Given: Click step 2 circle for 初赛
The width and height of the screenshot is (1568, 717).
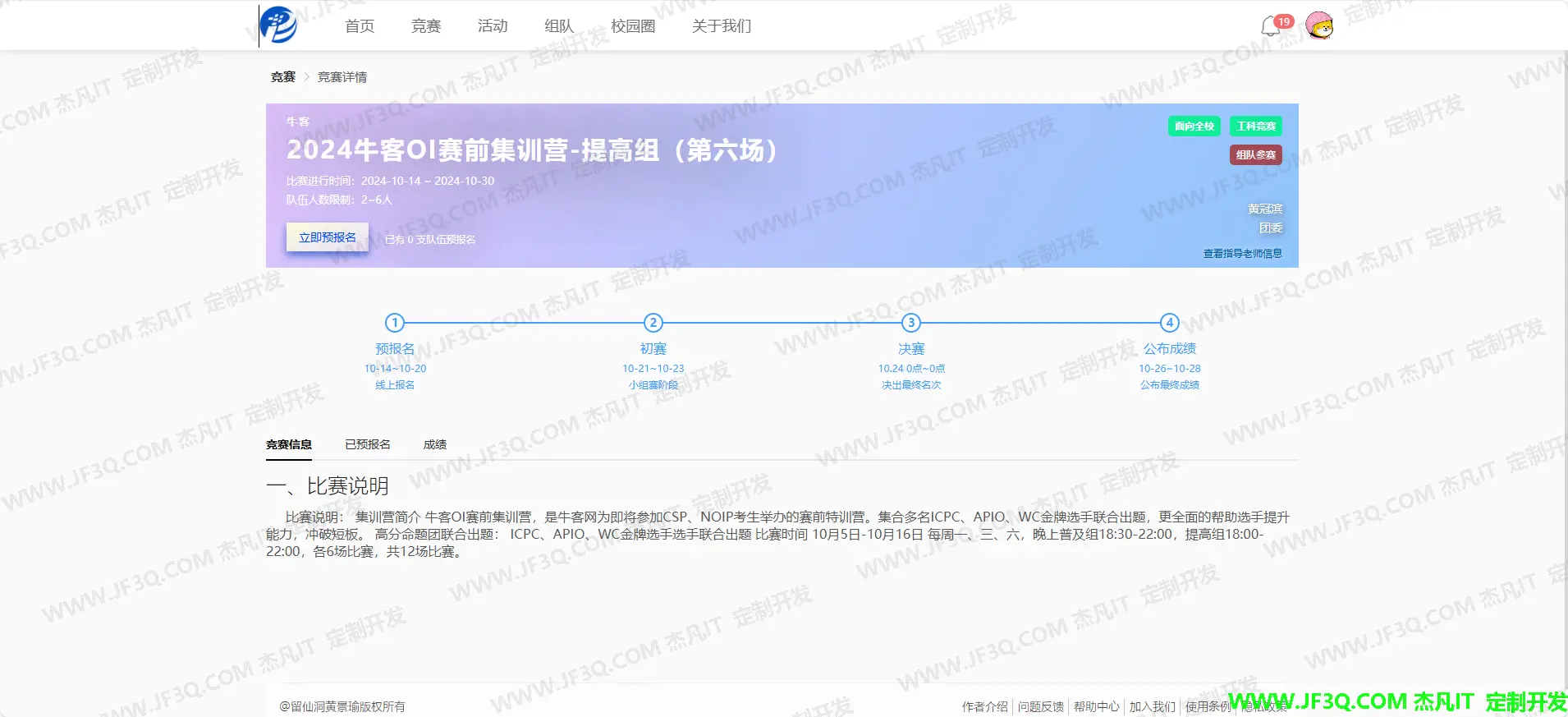Looking at the screenshot, I should click(x=653, y=323).
